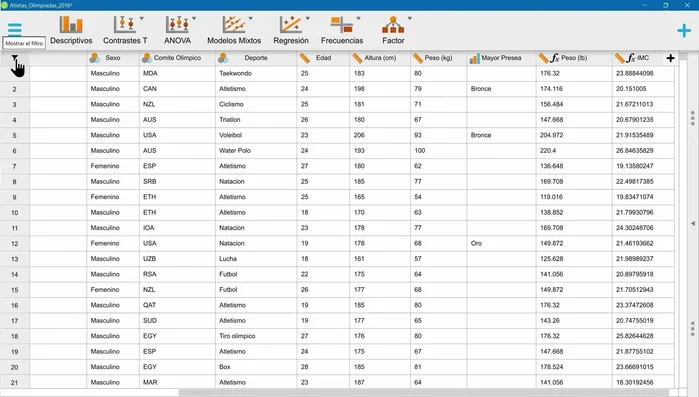Select the Edad column header

click(x=323, y=58)
